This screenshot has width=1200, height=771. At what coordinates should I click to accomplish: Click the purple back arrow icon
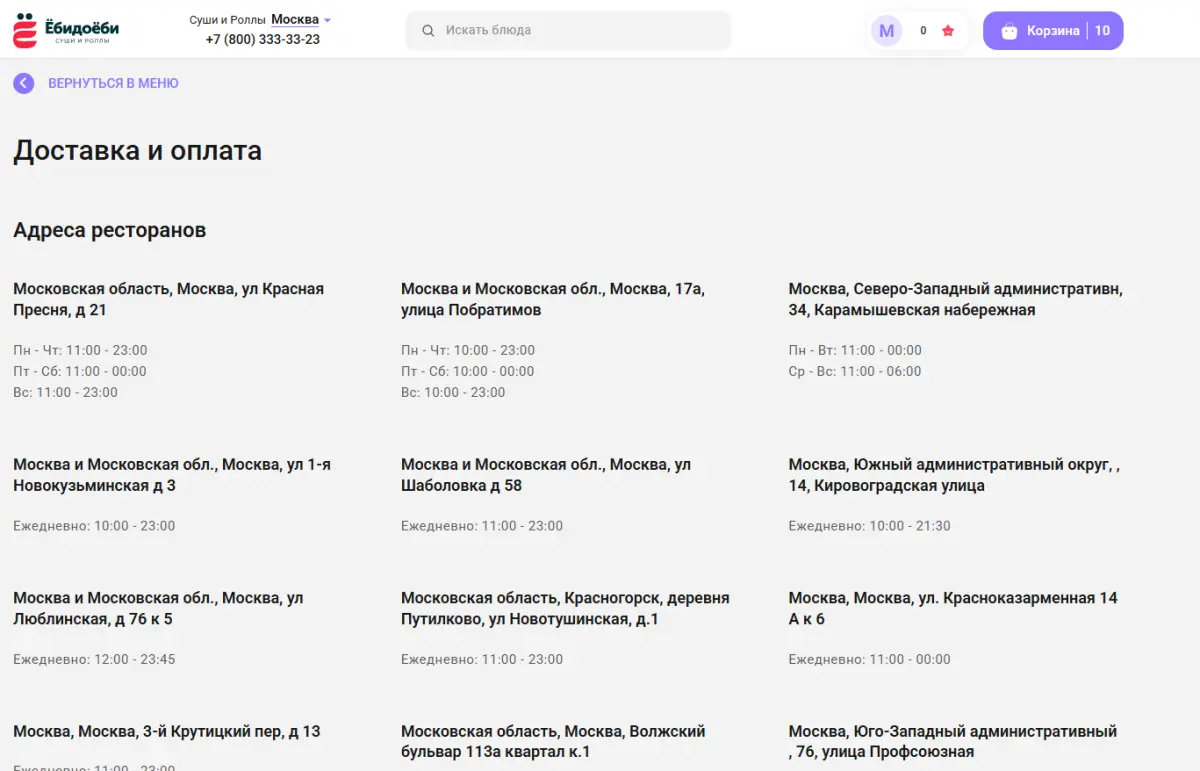[24, 84]
